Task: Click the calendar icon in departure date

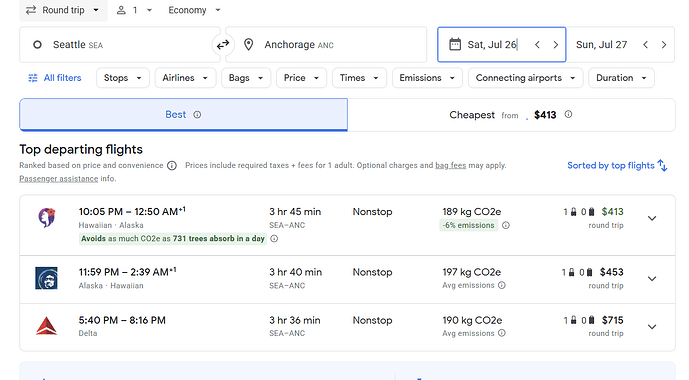Action: click(x=455, y=44)
